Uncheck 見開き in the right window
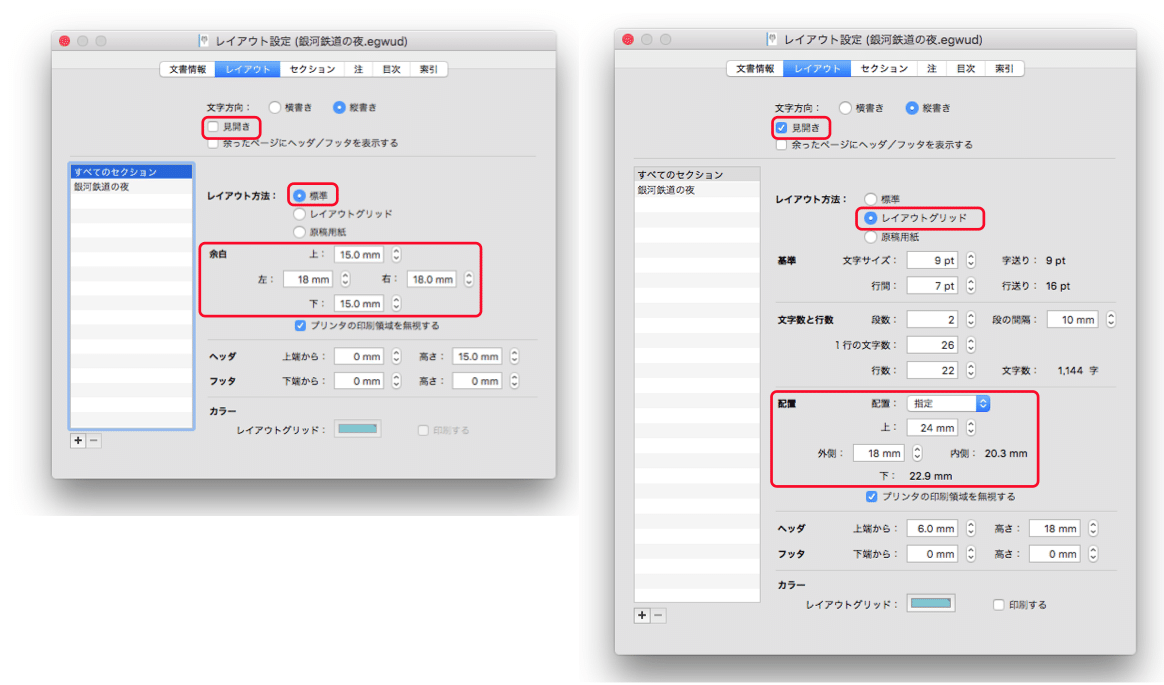The image size is (1164, 685). [x=782, y=128]
